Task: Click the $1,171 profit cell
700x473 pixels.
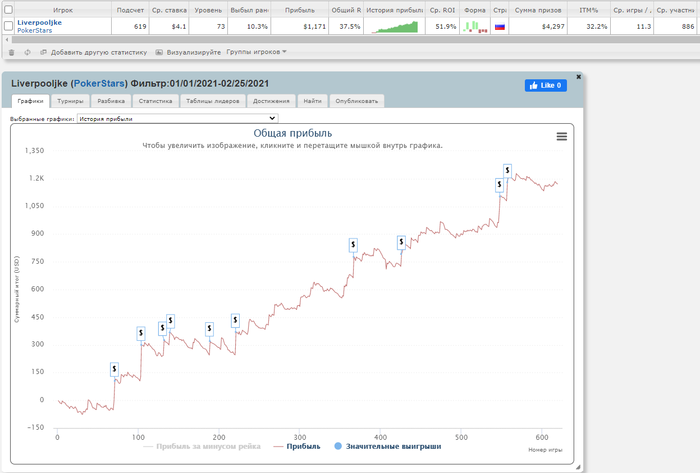Action: 300,26
